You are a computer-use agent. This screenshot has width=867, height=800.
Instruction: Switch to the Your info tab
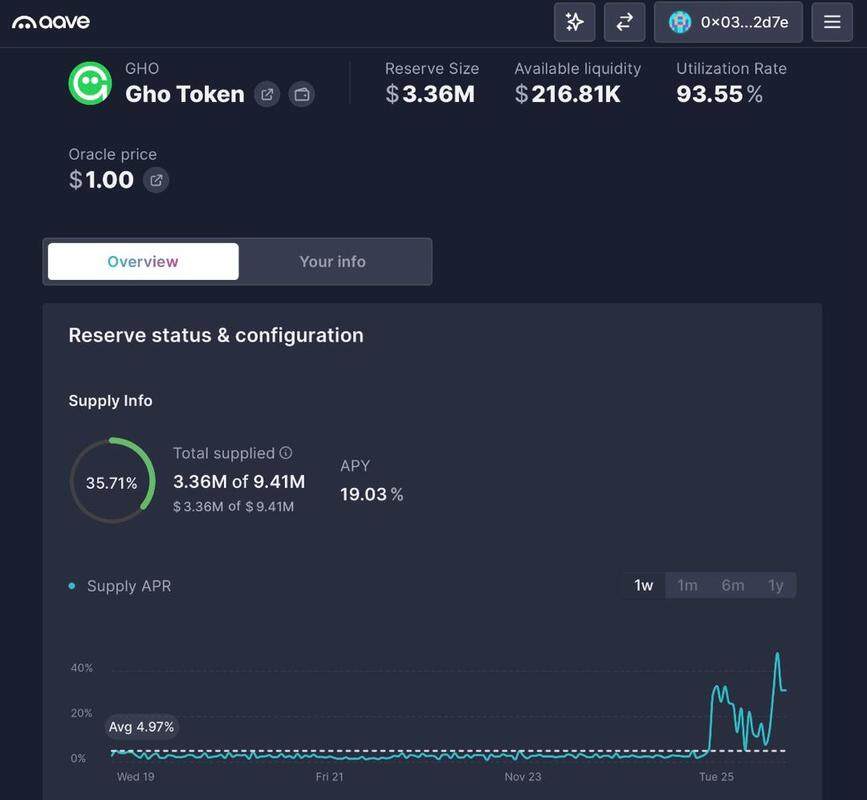[333, 262]
